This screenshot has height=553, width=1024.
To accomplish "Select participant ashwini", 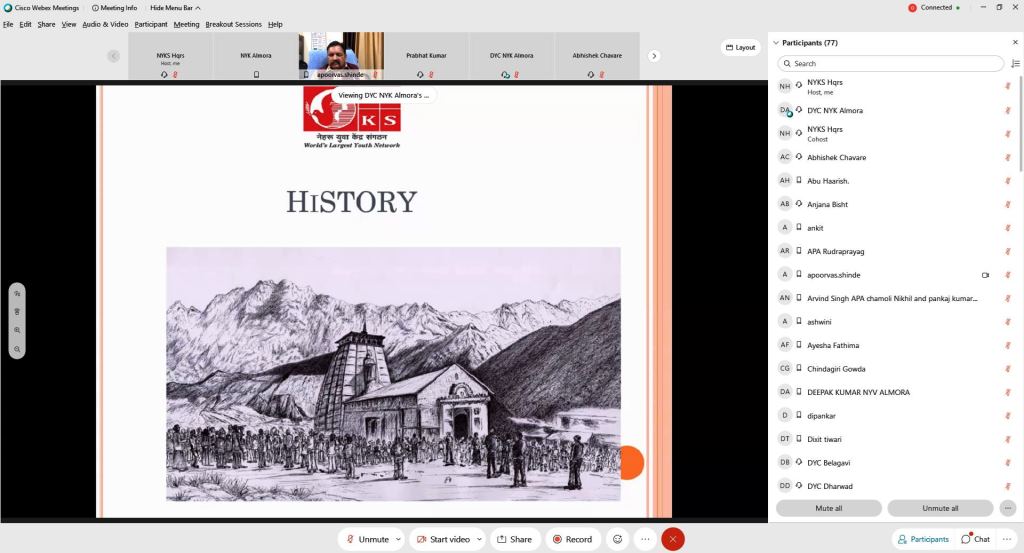I will pos(893,322).
